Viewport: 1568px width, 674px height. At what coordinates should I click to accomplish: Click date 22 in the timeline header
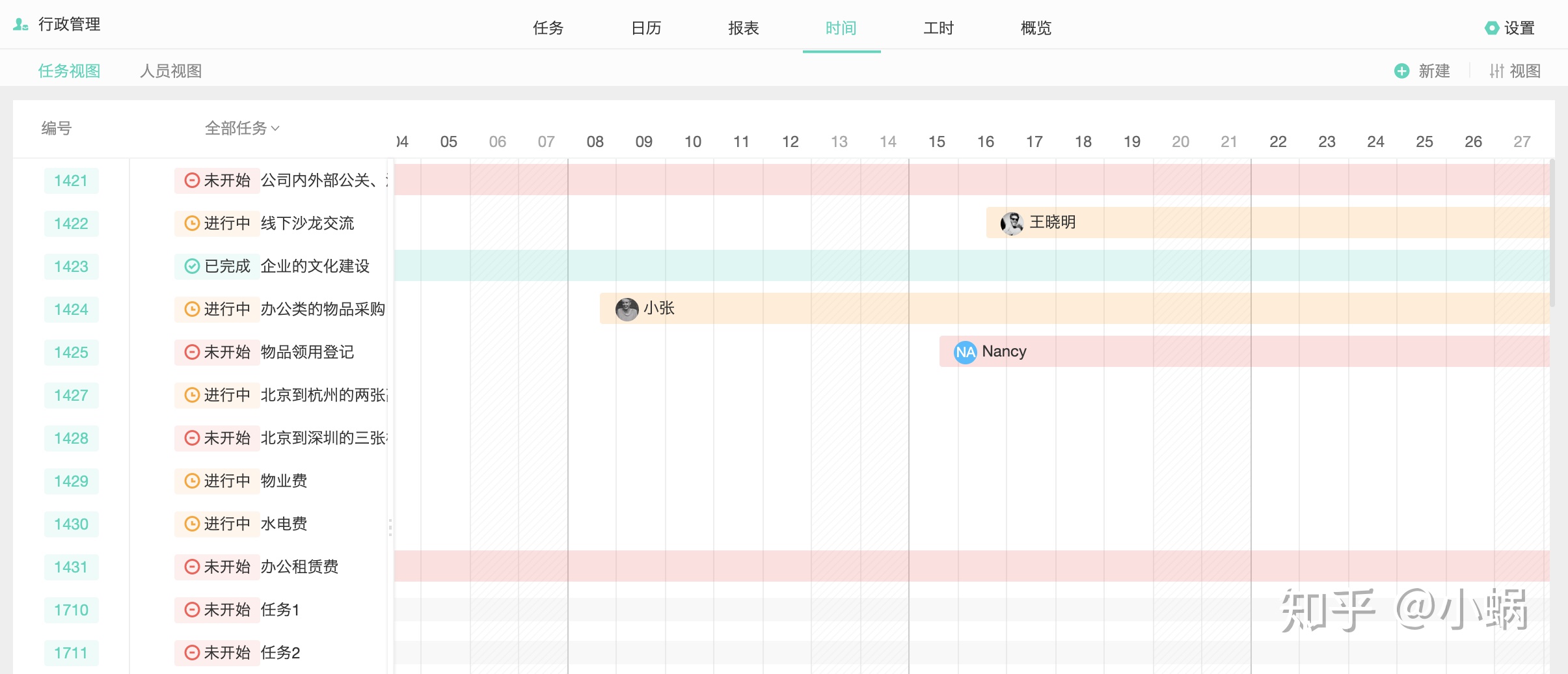pyautogui.click(x=1278, y=142)
